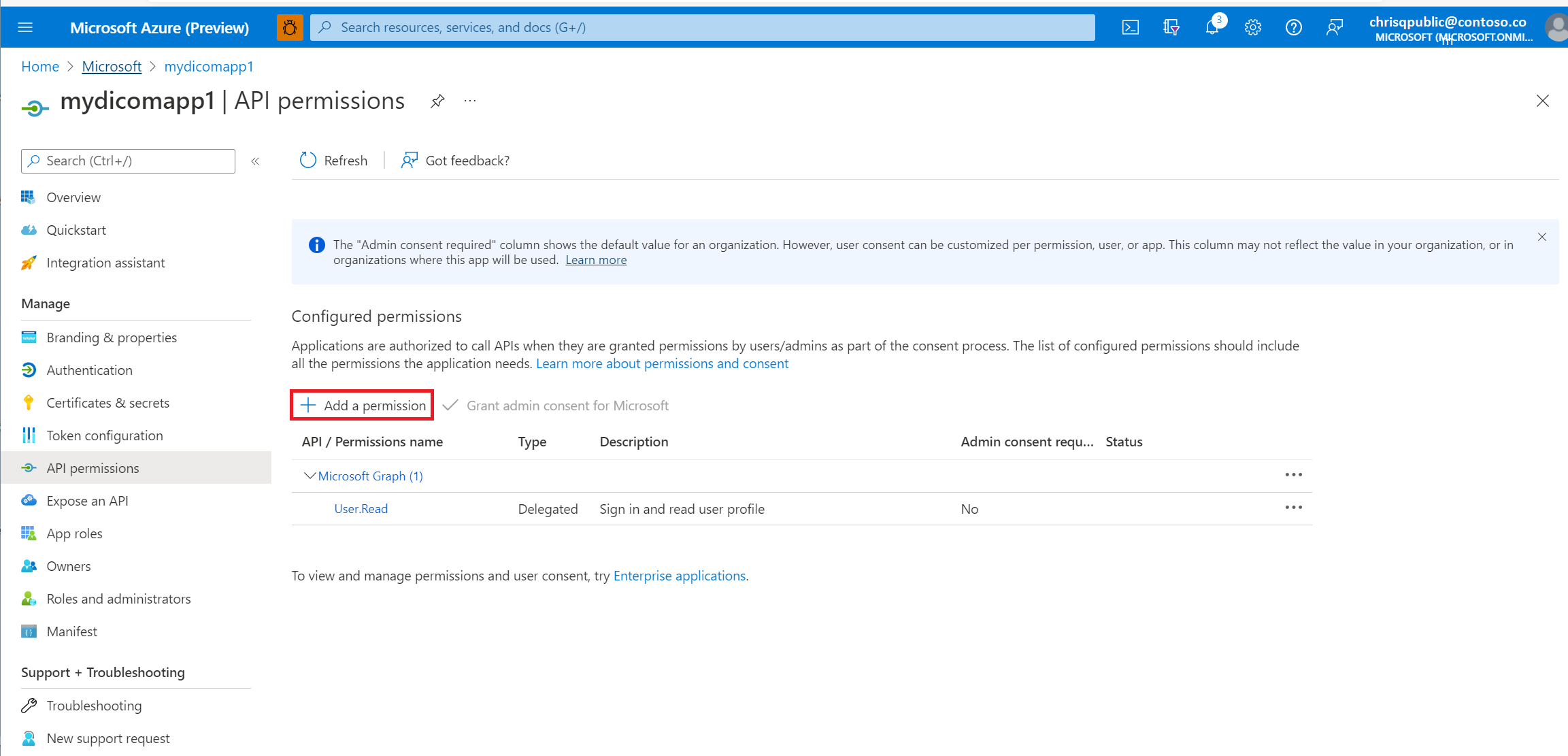Click the help question mark icon

[1293, 27]
